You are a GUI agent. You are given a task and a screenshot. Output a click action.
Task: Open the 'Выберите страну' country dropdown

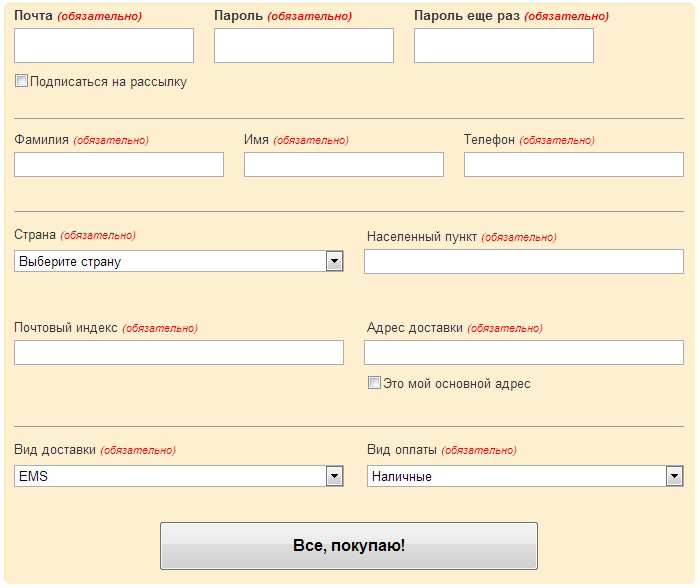point(170,262)
